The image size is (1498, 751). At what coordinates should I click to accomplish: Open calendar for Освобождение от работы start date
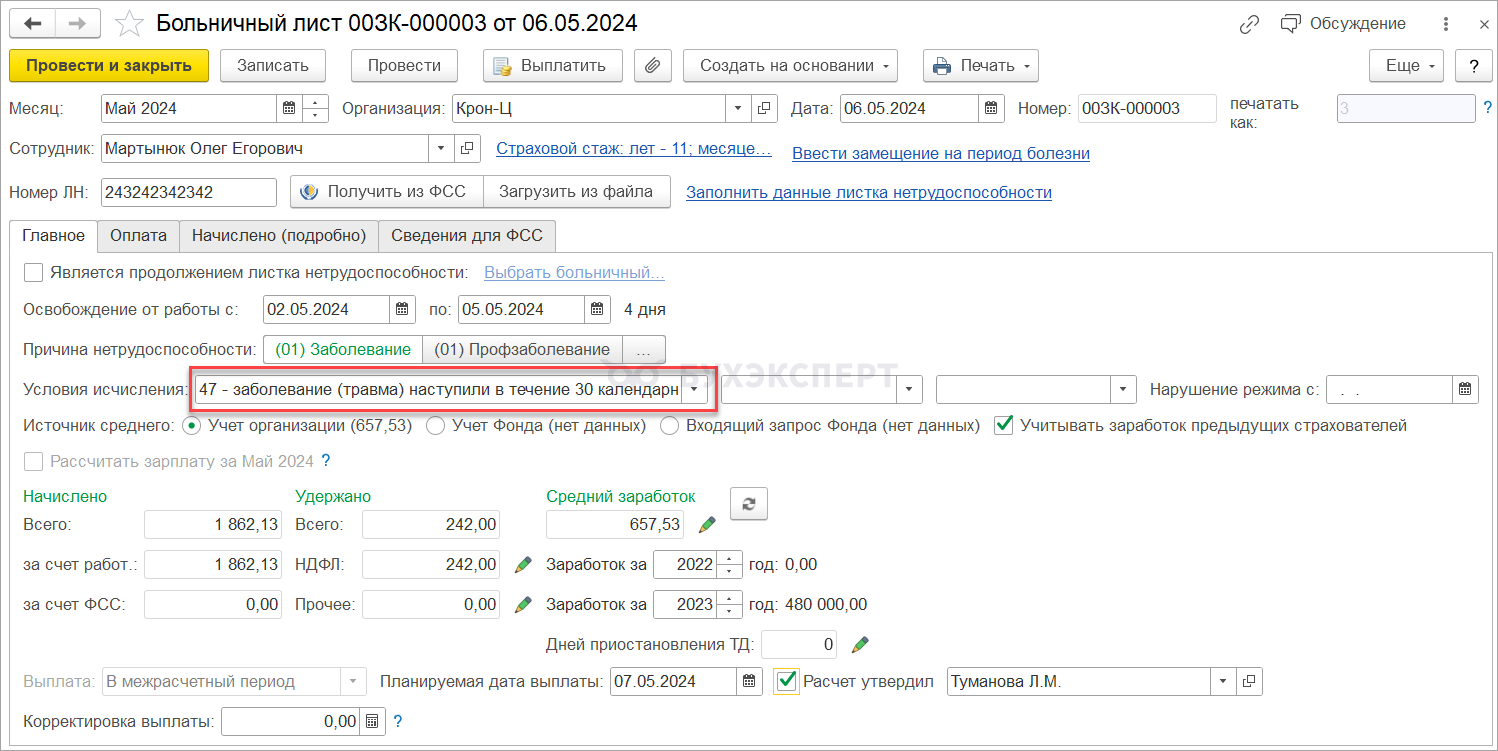[x=401, y=309]
